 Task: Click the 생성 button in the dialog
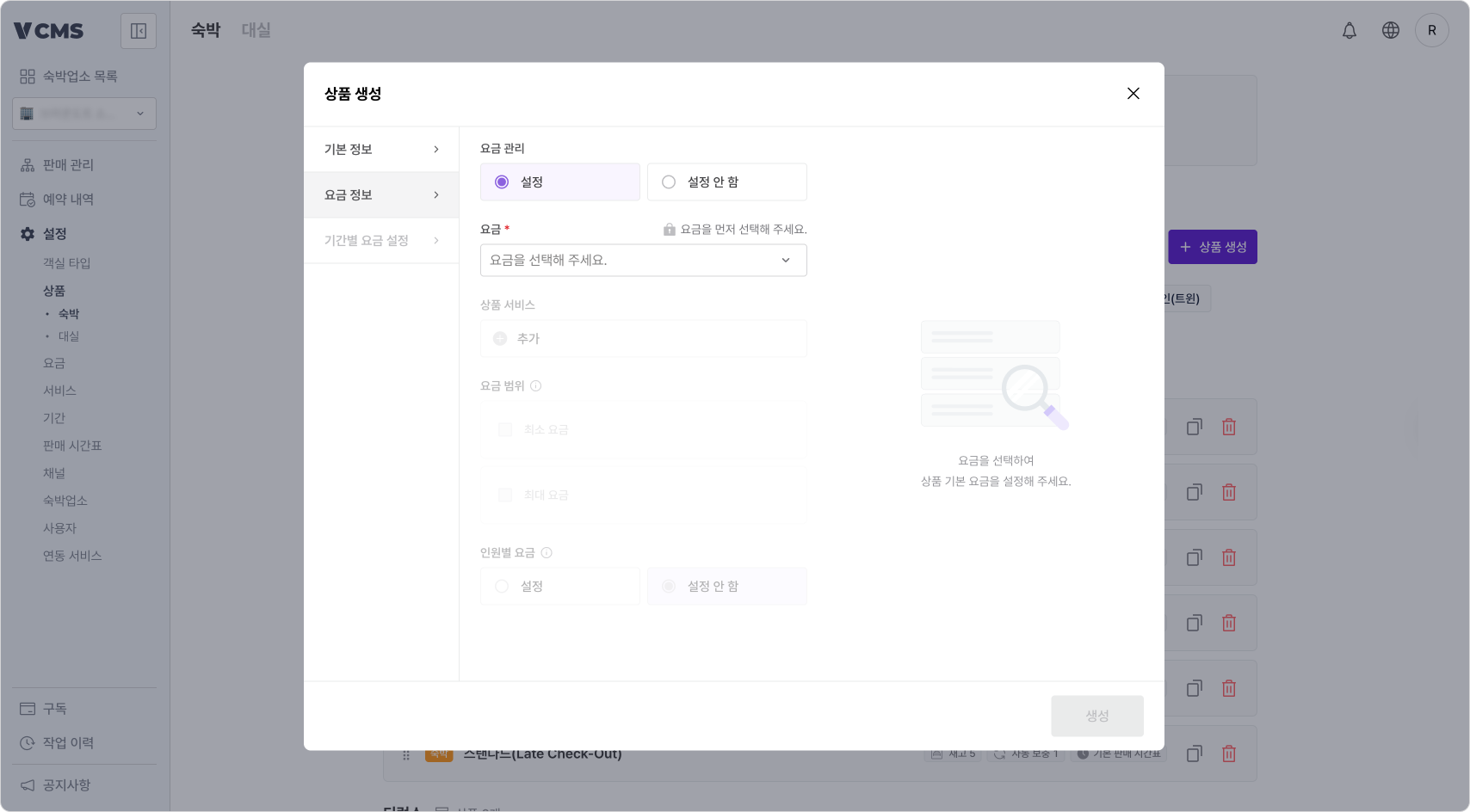[x=1096, y=716]
